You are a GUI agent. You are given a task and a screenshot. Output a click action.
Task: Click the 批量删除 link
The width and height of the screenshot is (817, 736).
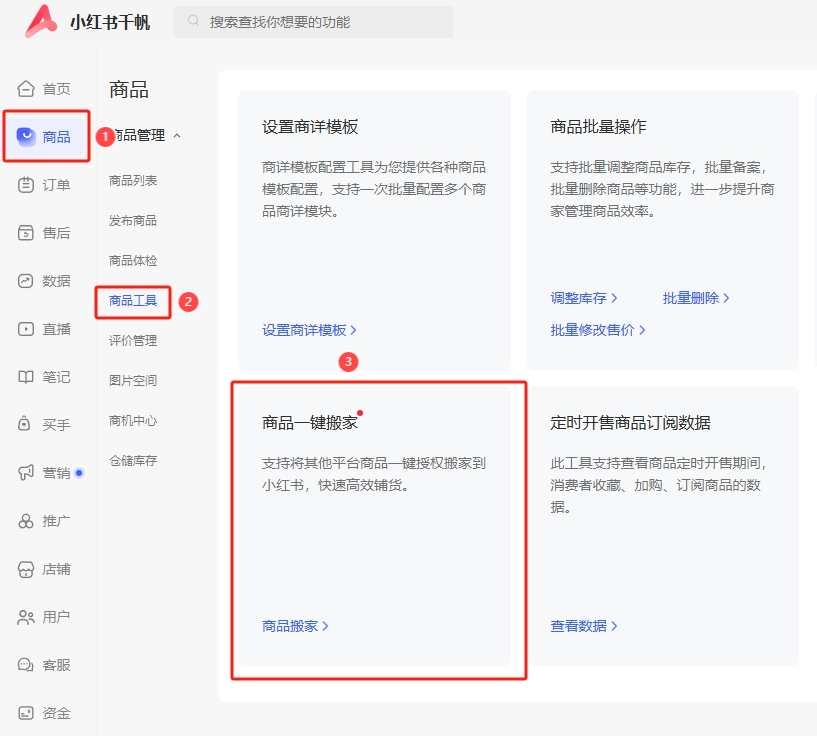click(x=696, y=298)
